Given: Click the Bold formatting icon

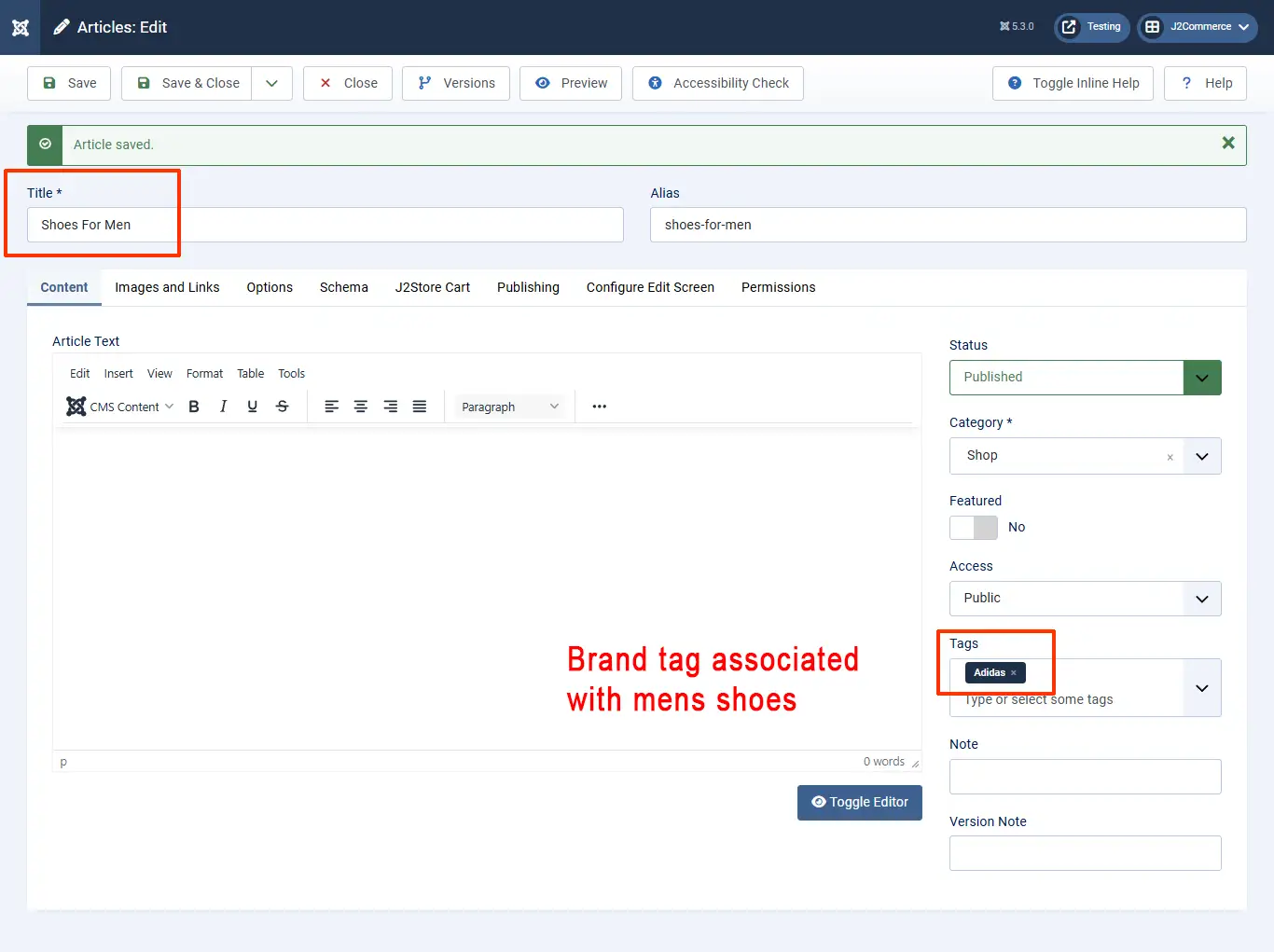Looking at the screenshot, I should click(x=194, y=407).
